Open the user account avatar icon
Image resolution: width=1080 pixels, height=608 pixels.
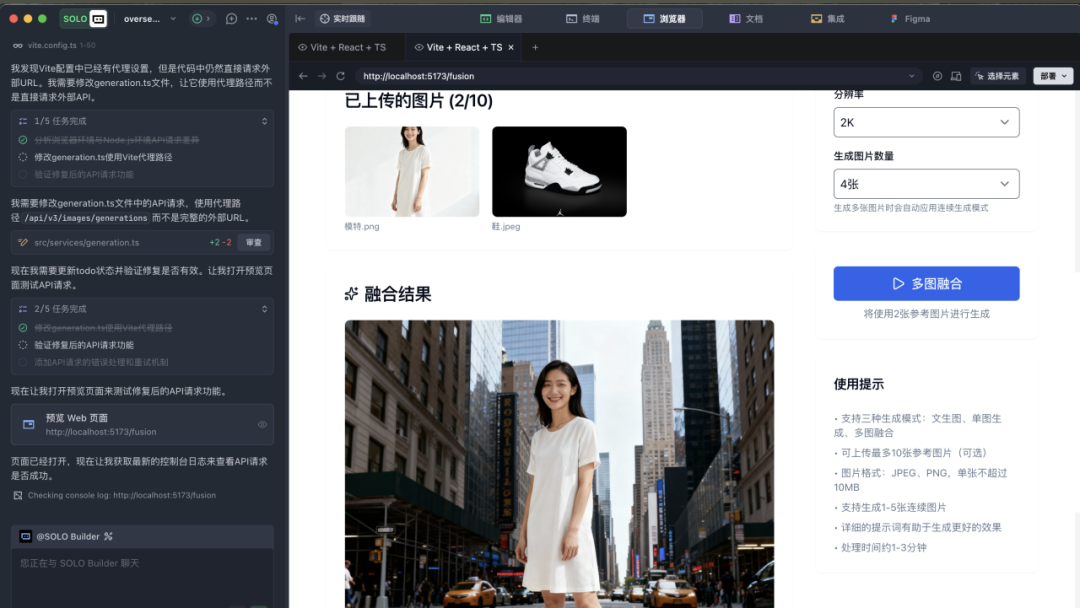pos(272,19)
